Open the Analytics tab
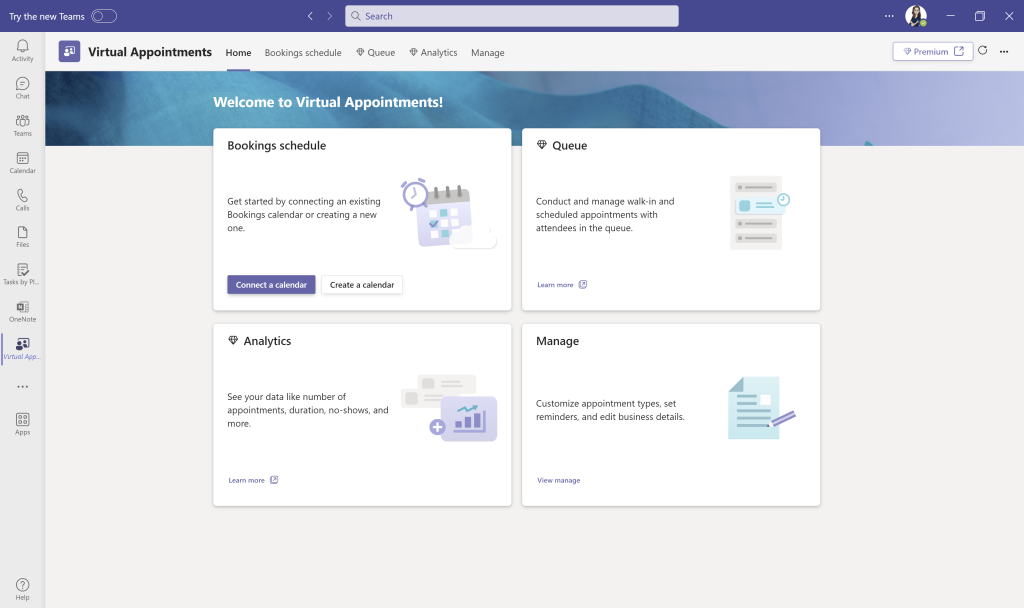Viewport: 1024px width, 608px height. (x=433, y=52)
